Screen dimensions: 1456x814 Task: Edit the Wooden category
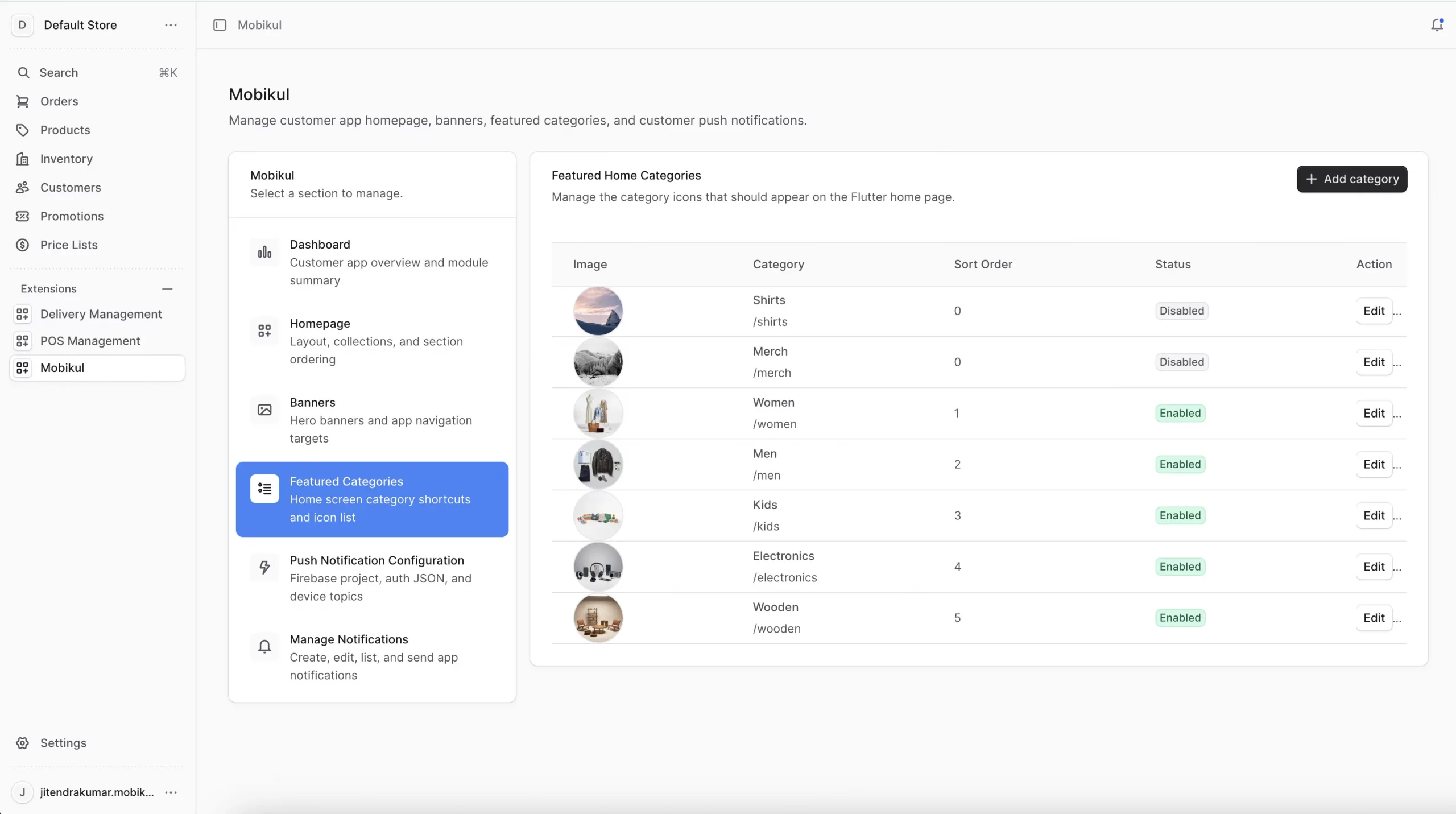point(1374,618)
